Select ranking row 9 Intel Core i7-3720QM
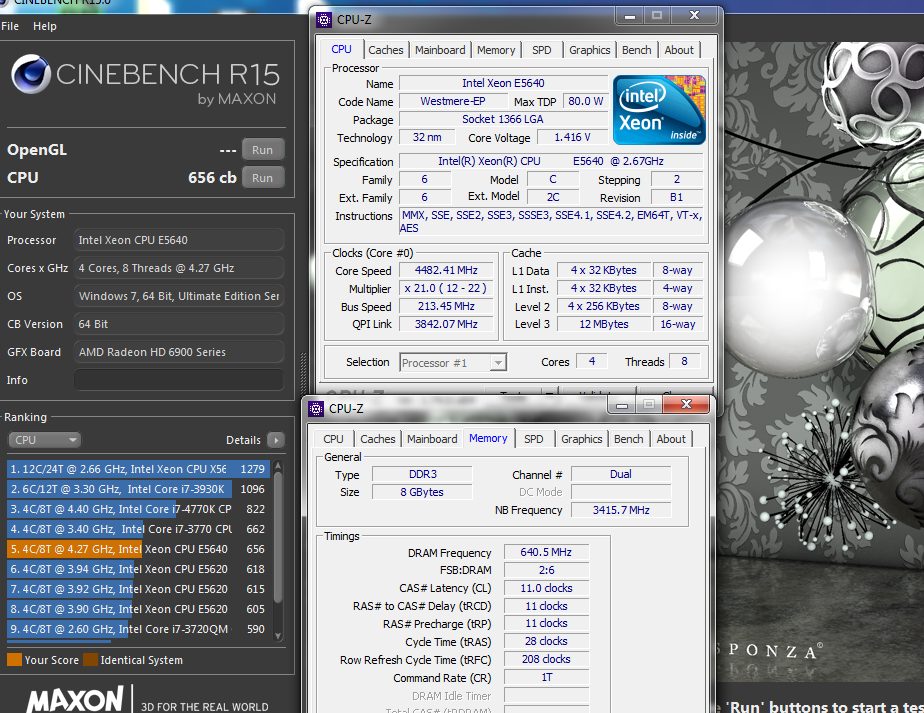 point(138,629)
